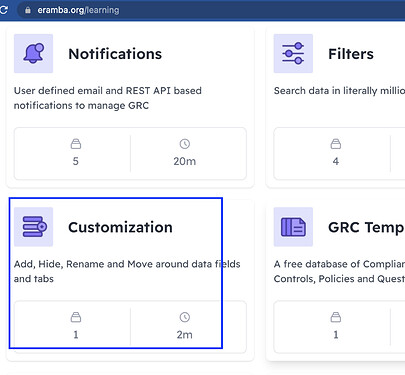405x375 pixels.
Task: Click the '4' episodes count in Filters
Action: click(336, 161)
